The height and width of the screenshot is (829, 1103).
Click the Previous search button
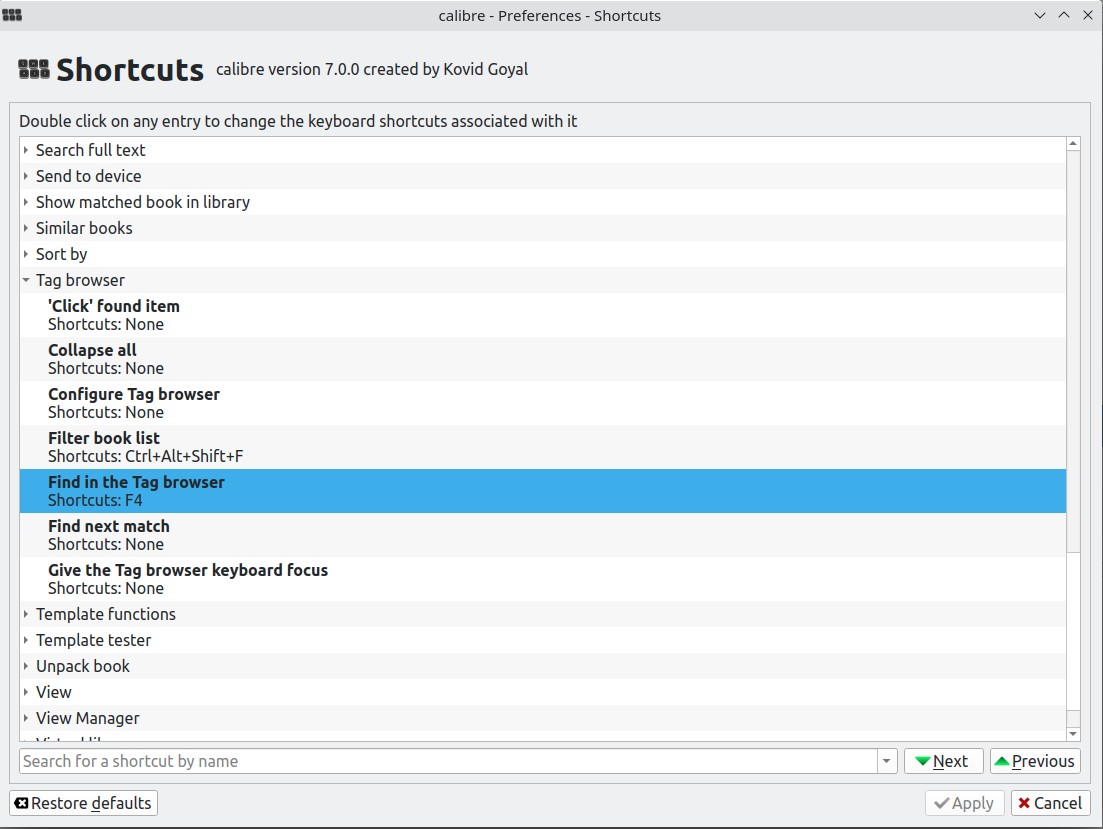click(1035, 761)
